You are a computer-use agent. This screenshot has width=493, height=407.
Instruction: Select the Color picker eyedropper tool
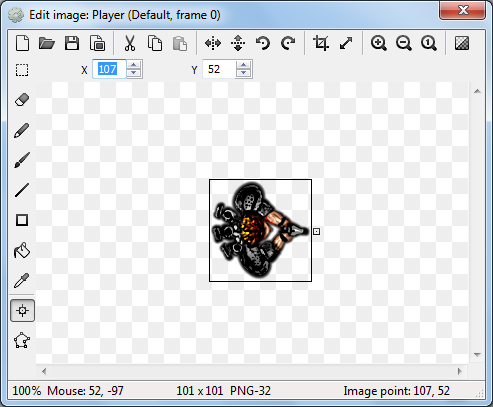[x=22, y=280]
